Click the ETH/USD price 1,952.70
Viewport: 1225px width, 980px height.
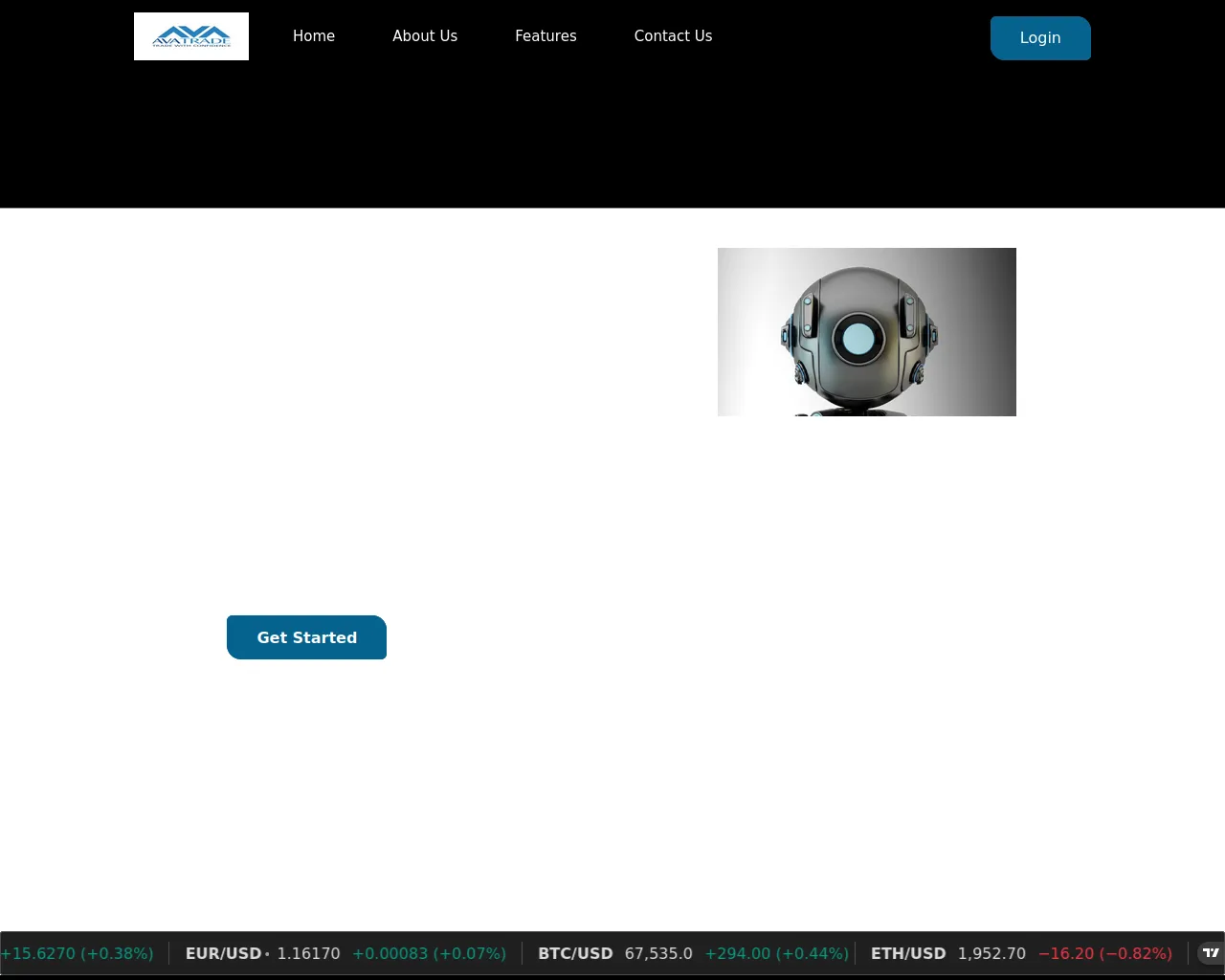point(991,954)
